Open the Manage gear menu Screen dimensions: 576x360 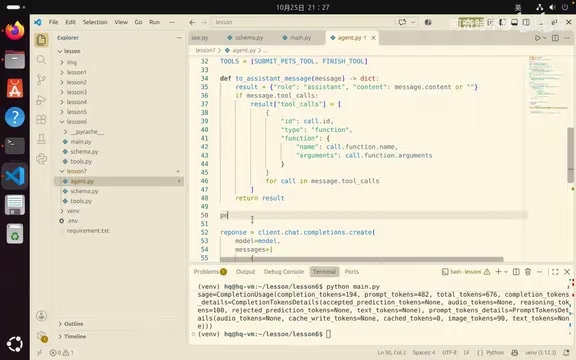(x=42, y=335)
